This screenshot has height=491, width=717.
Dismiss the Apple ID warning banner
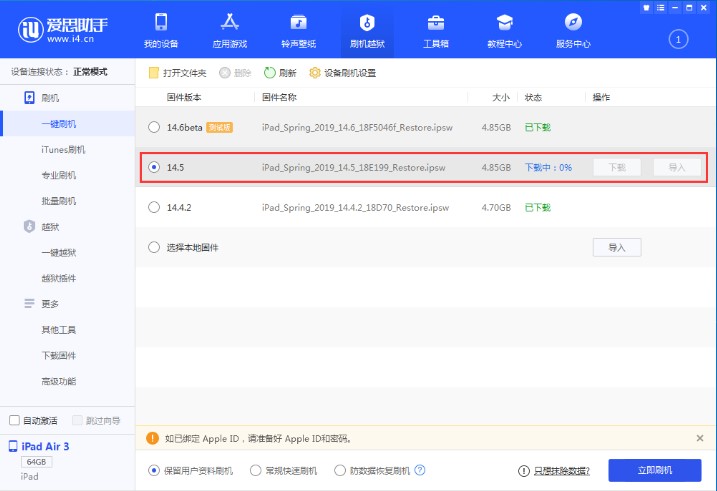[700, 438]
